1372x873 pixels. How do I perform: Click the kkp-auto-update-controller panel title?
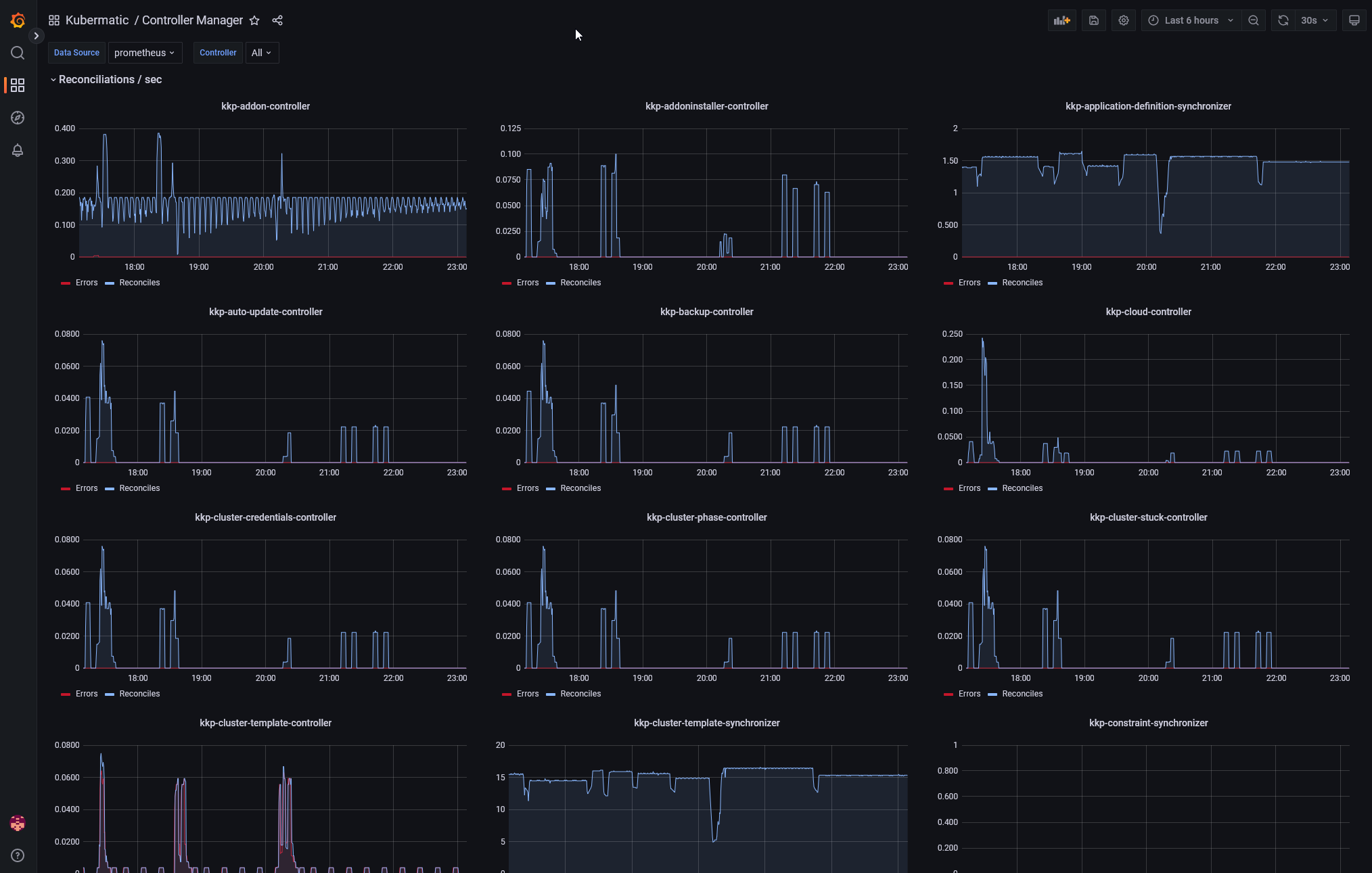(265, 312)
